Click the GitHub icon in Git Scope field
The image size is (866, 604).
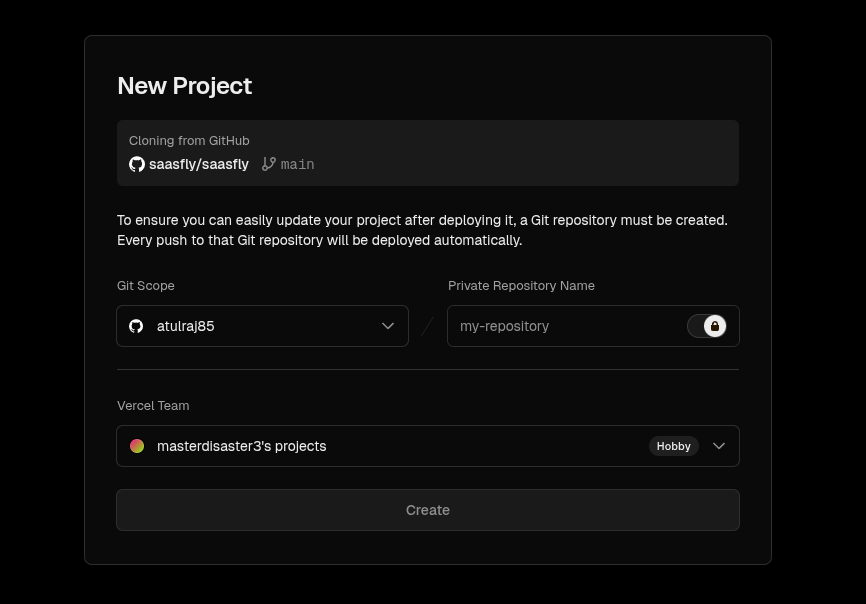point(136,326)
